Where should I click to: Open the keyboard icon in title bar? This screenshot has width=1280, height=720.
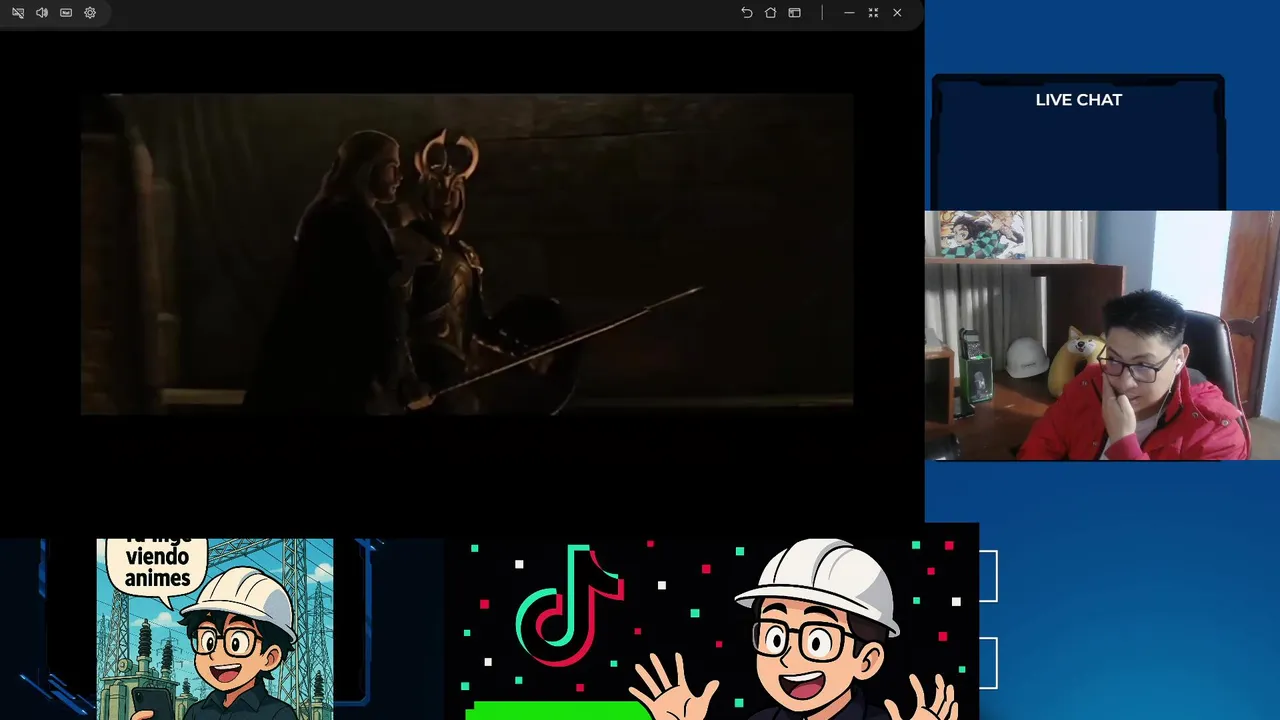(x=66, y=13)
